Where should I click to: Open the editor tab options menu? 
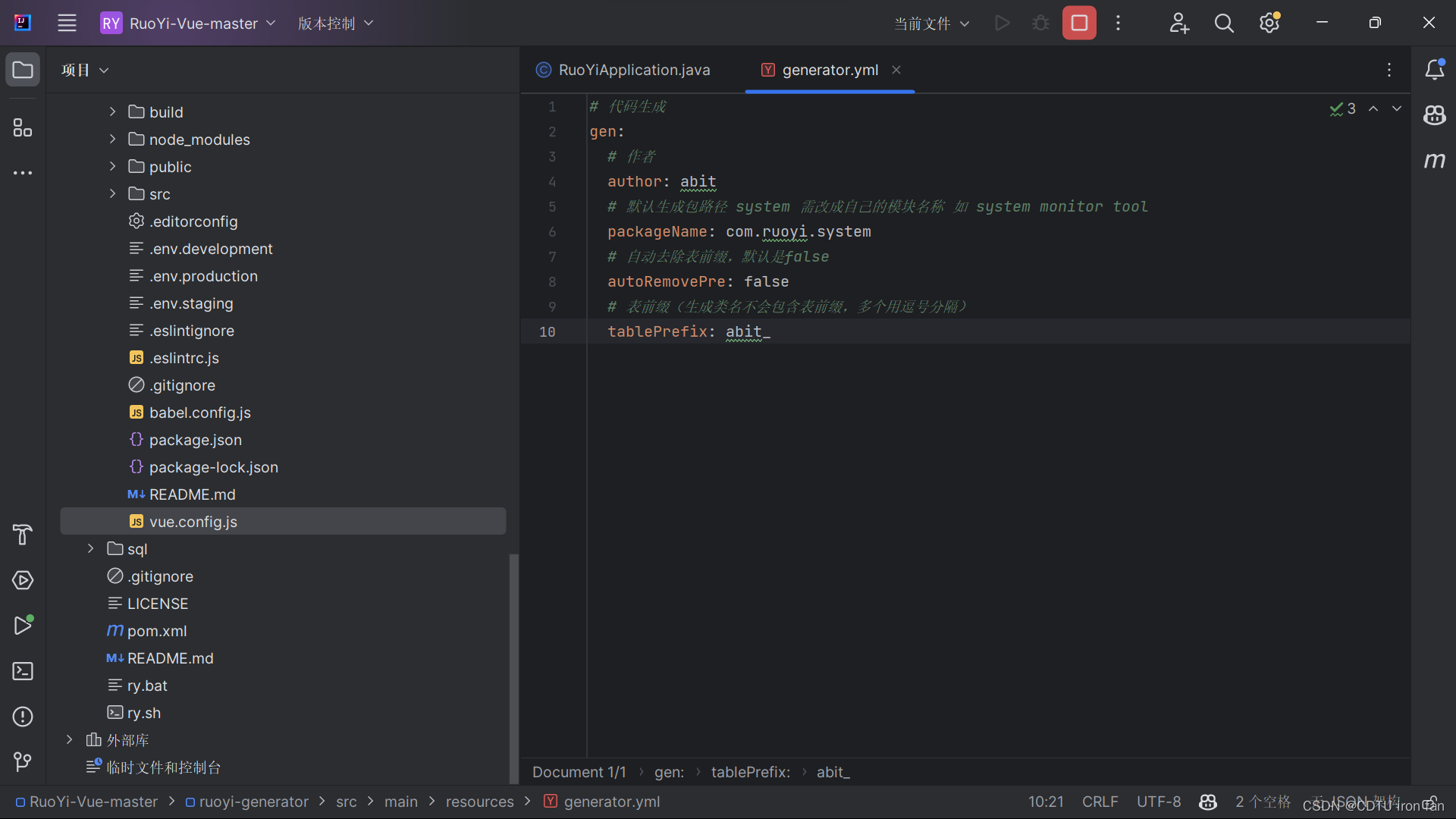1389,70
